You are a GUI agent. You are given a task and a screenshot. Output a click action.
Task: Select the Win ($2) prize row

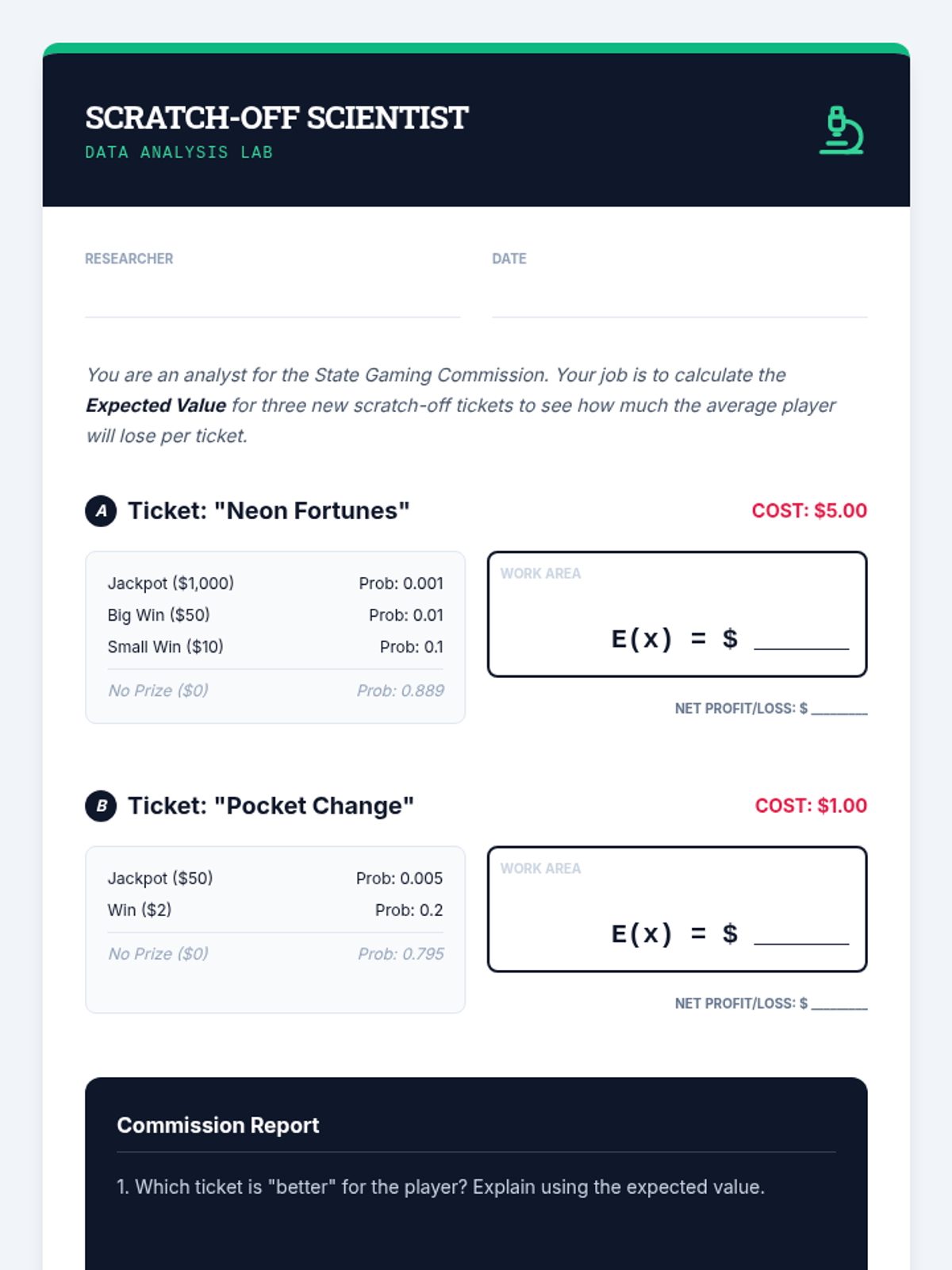click(274, 910)
